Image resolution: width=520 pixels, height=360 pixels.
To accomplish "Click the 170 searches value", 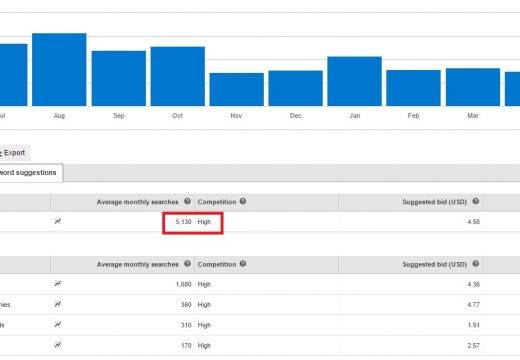I will coord(186,345).
